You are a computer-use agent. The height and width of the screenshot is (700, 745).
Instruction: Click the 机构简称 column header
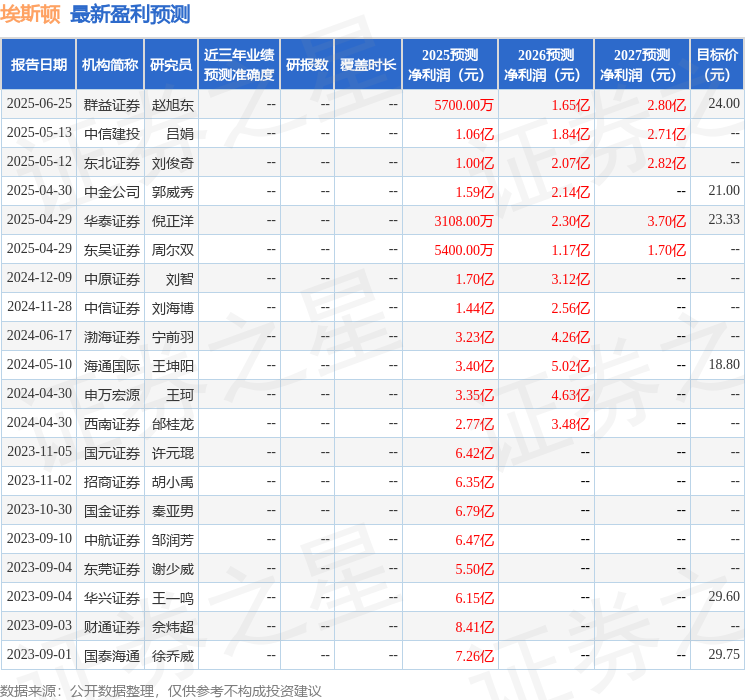(x=110, y=65)
